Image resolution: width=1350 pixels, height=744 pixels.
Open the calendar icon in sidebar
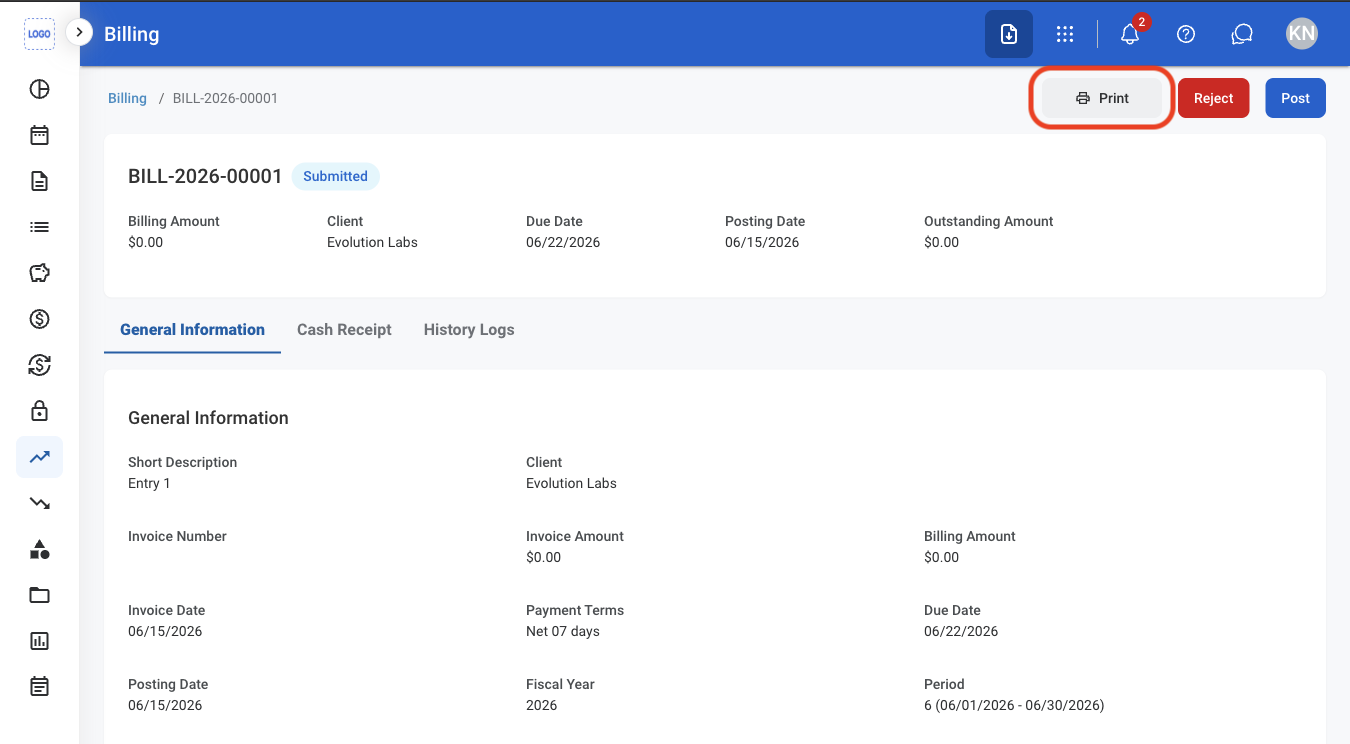(x=39, y=135)
